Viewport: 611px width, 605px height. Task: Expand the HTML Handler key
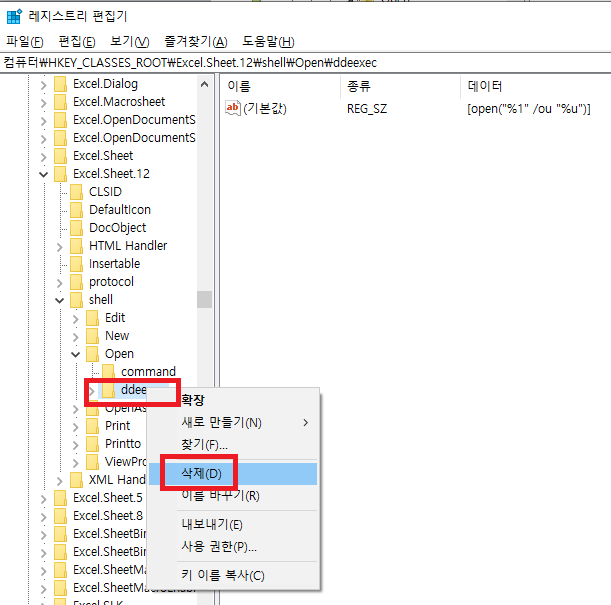[x=59, y=246]
